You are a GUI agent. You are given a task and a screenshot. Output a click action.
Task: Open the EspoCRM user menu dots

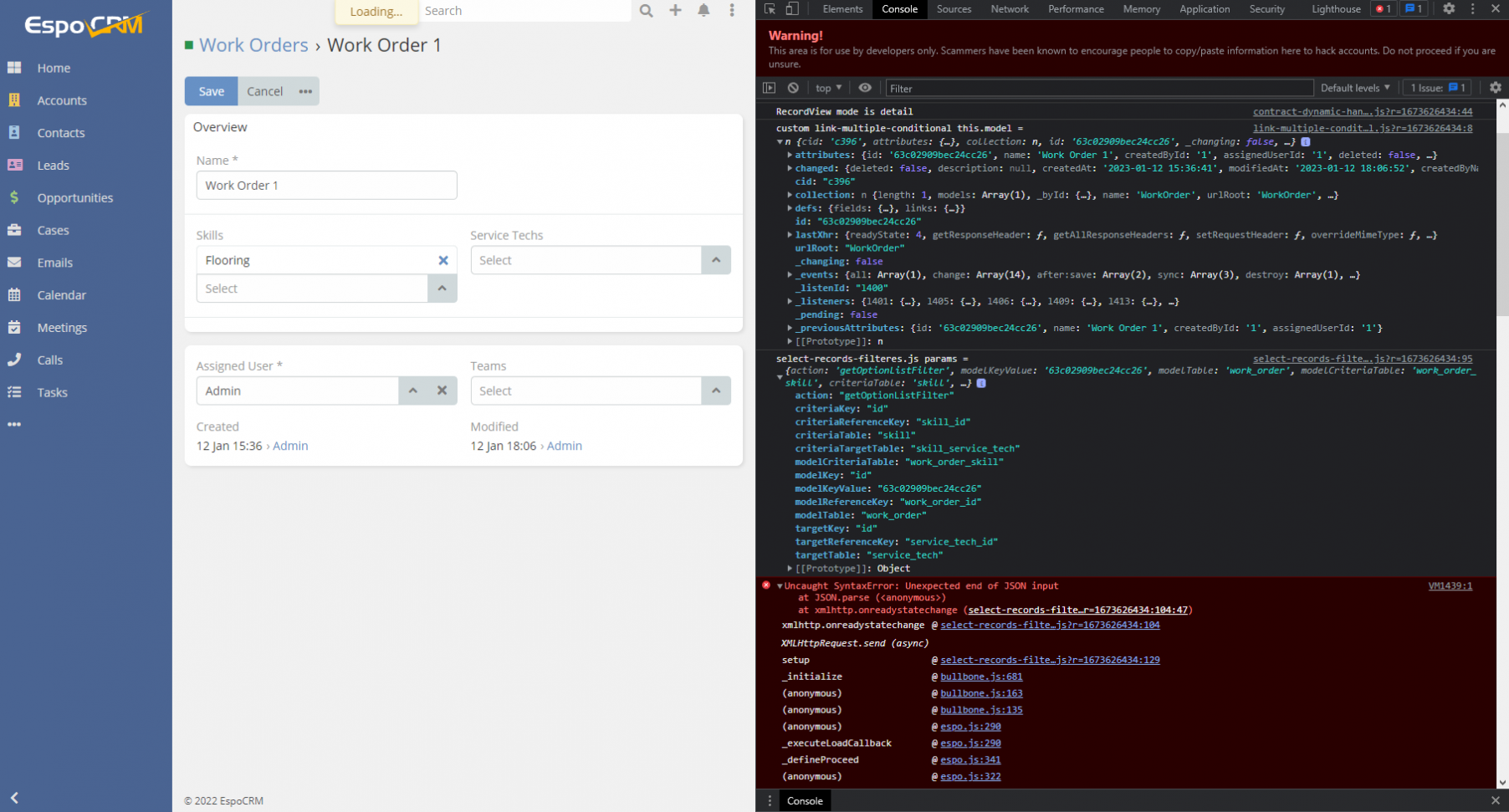click(732, 11)
